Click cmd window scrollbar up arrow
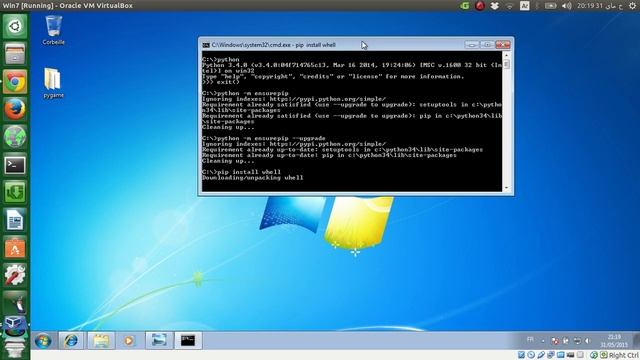The width and height of the screenshot is (640, 360). click(507, 55)
